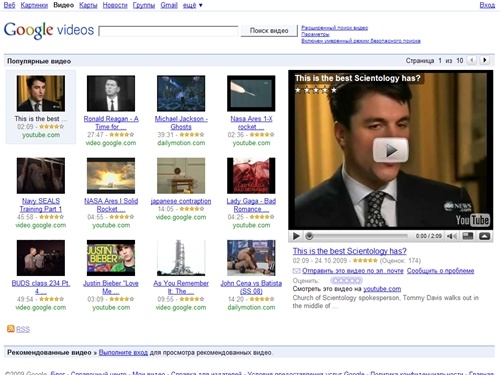
Task: Select BUDS class 234 thumbnail
Action: coord(41,258)
